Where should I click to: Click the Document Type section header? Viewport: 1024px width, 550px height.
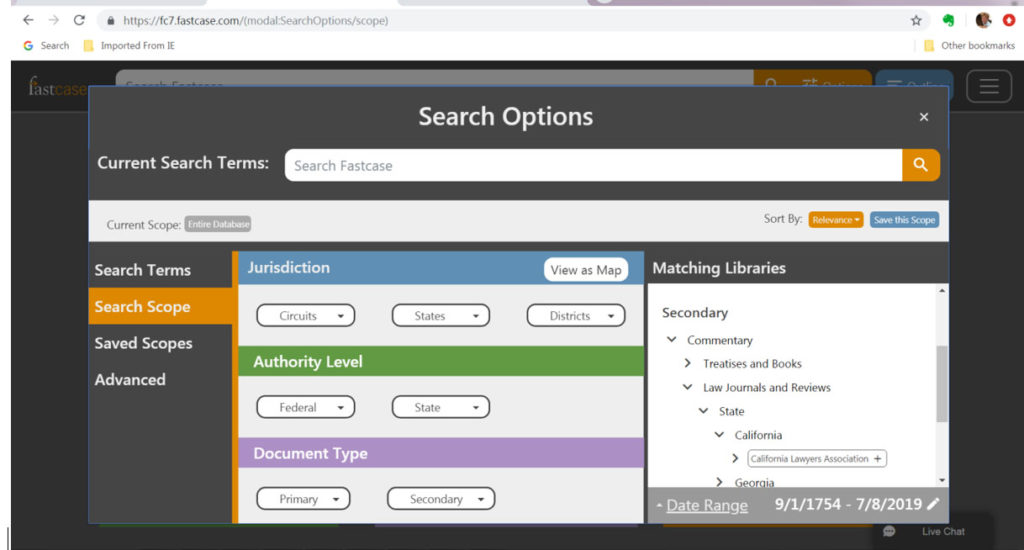click(x=441, y=453)
